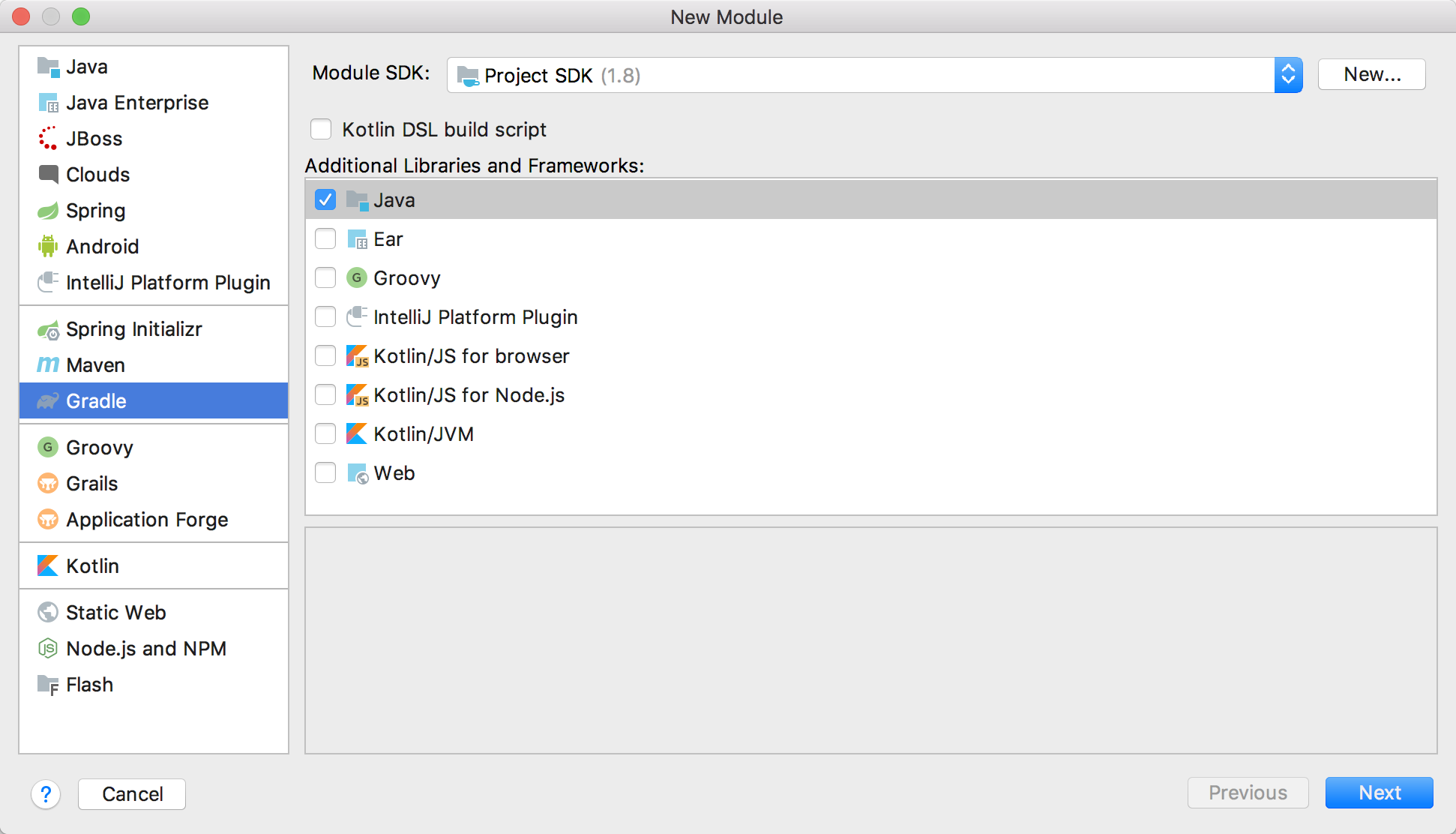The width and height of the screenshot is (1456, 834).
Task: Select the Kotlin/JVM row label
Action: click(x=424, y=434)
